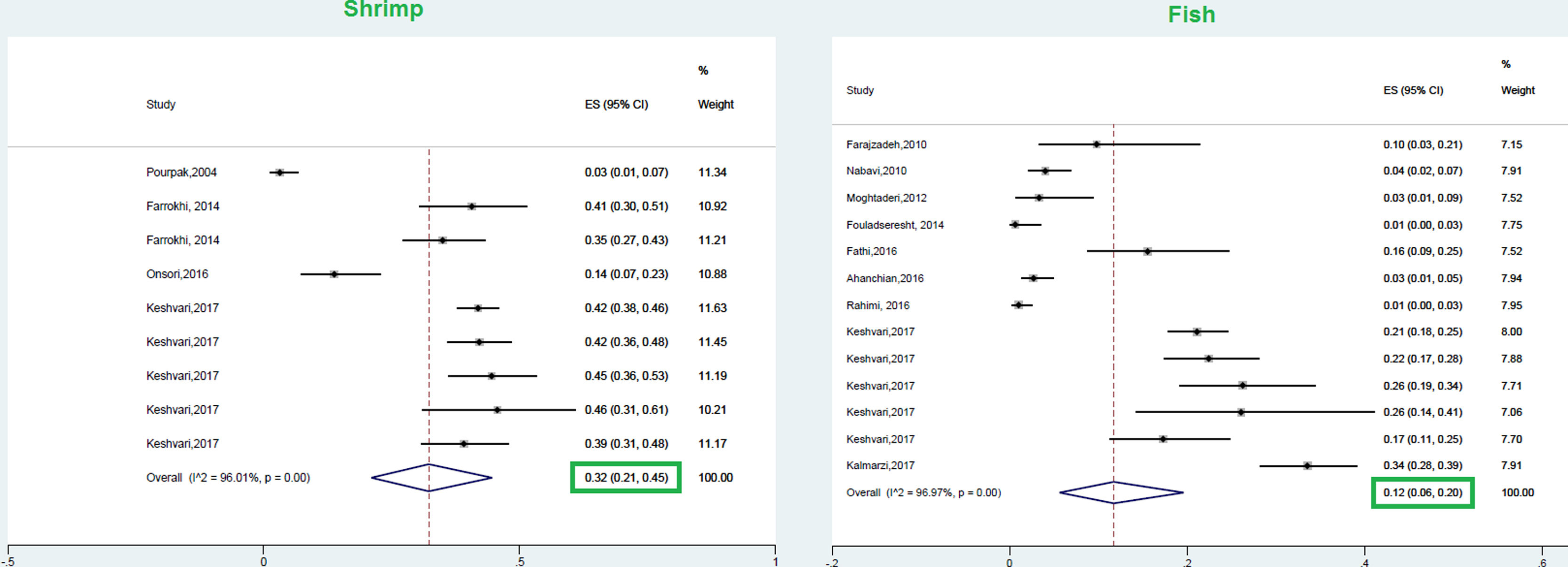Click the Rahimi, 2016 point estimate marker
The height and width of the screenshot is (567, 1568).
click(1019, 305)
